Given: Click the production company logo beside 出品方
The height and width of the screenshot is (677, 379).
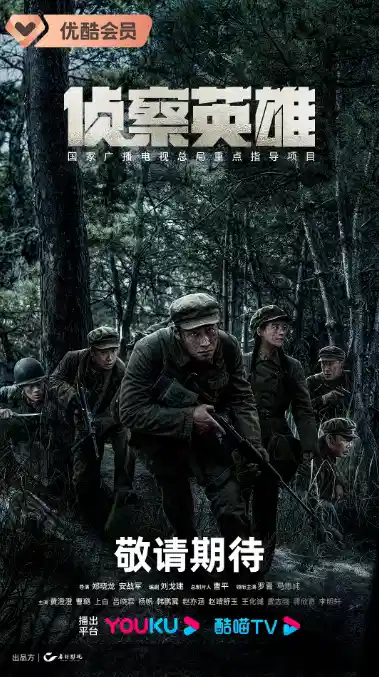Looking at the screenshot, I should point(63,657).
